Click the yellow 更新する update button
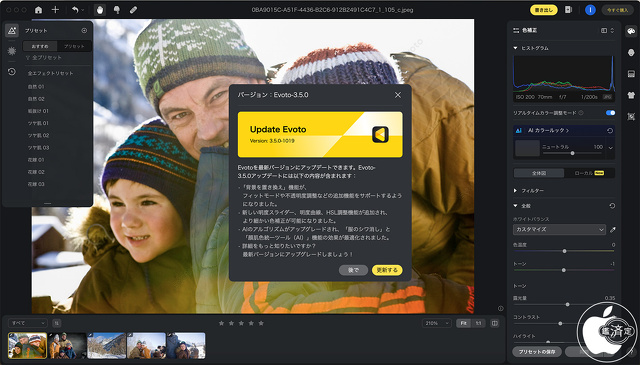Viewport: 640px width, 365px height. (387, 270)
